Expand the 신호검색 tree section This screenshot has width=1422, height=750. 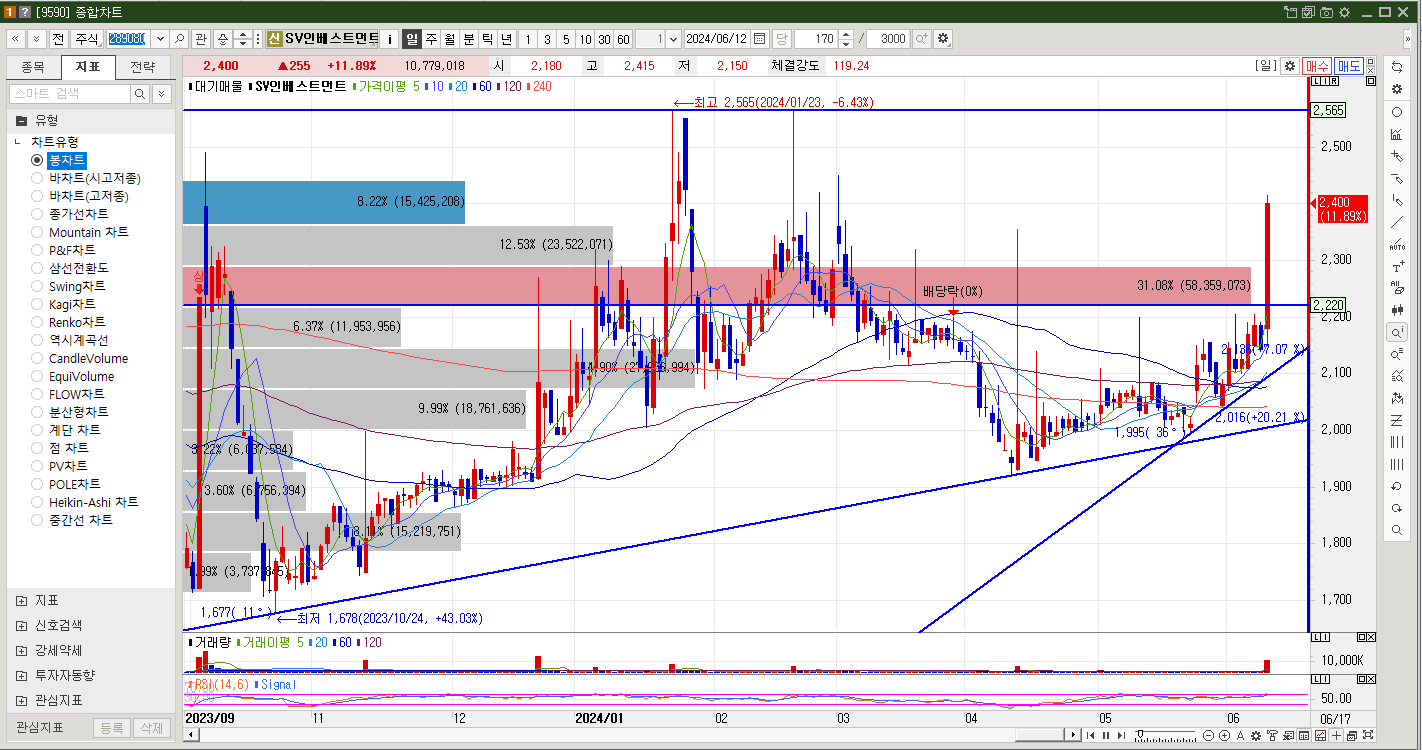coord(21,626)
